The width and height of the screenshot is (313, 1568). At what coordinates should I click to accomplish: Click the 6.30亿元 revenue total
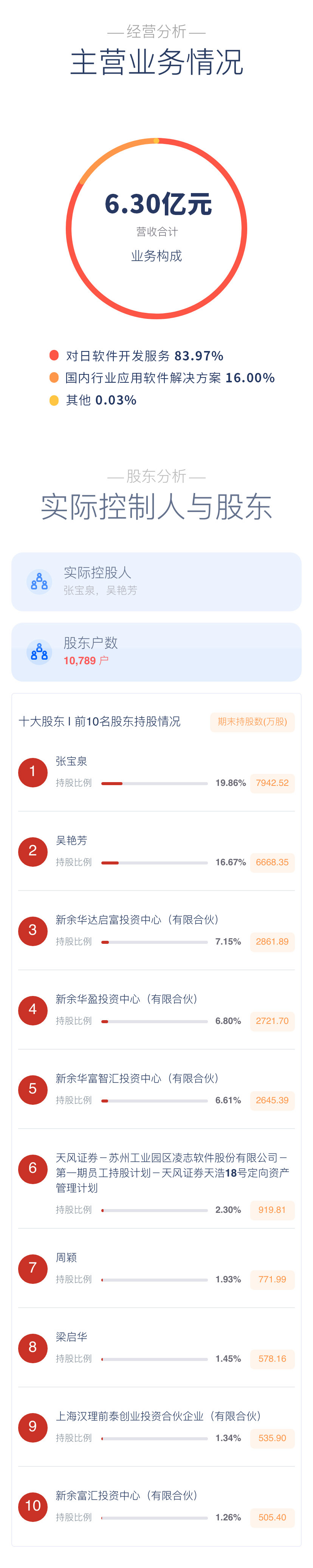click(158, 204)
